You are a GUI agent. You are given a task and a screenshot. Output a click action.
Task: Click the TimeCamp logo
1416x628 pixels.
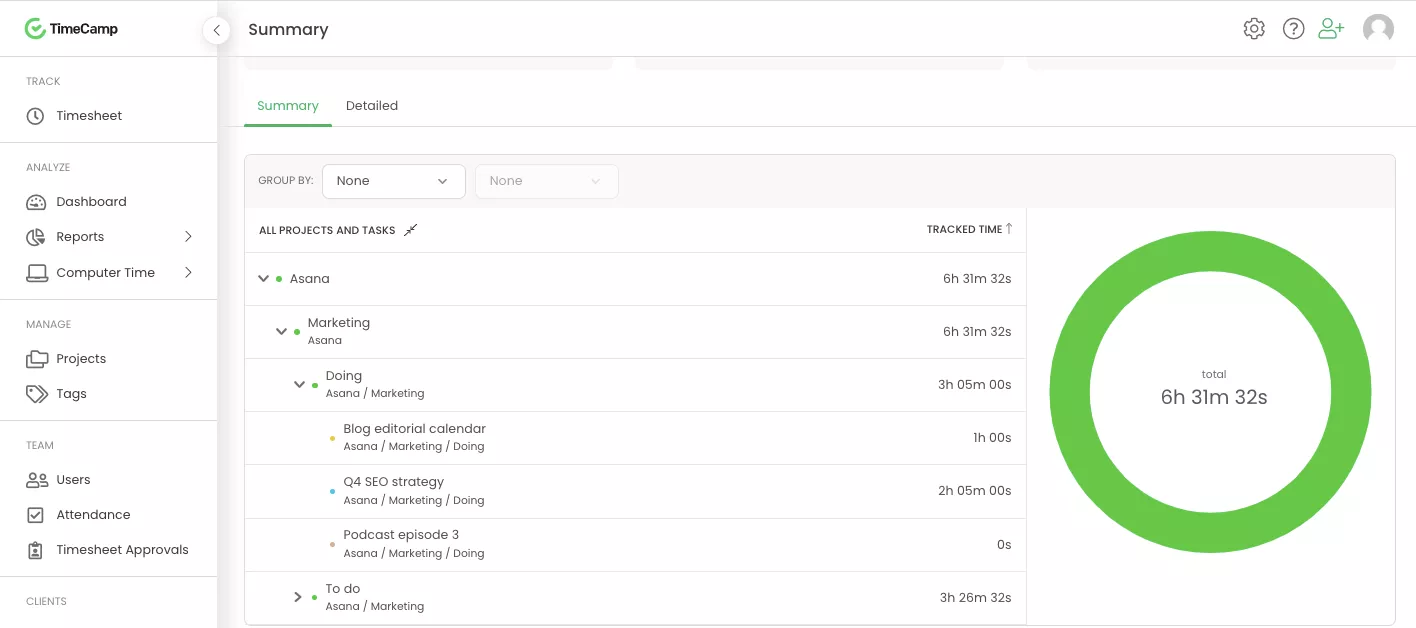pos(72,29)
